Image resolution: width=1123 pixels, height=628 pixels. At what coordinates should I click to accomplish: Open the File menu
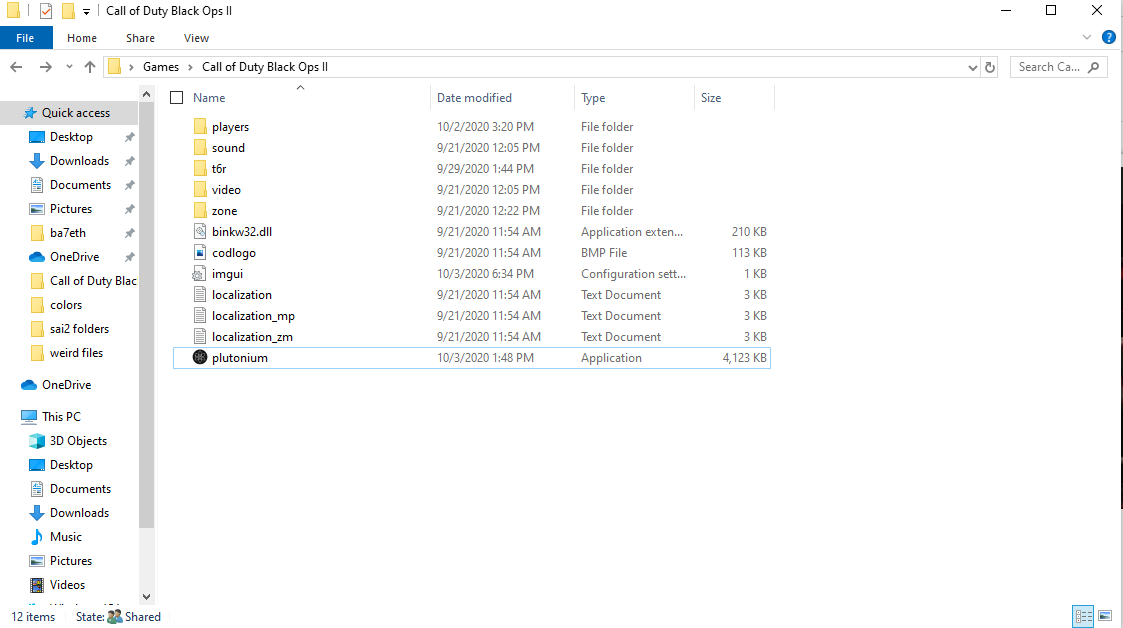coord(25,38)
